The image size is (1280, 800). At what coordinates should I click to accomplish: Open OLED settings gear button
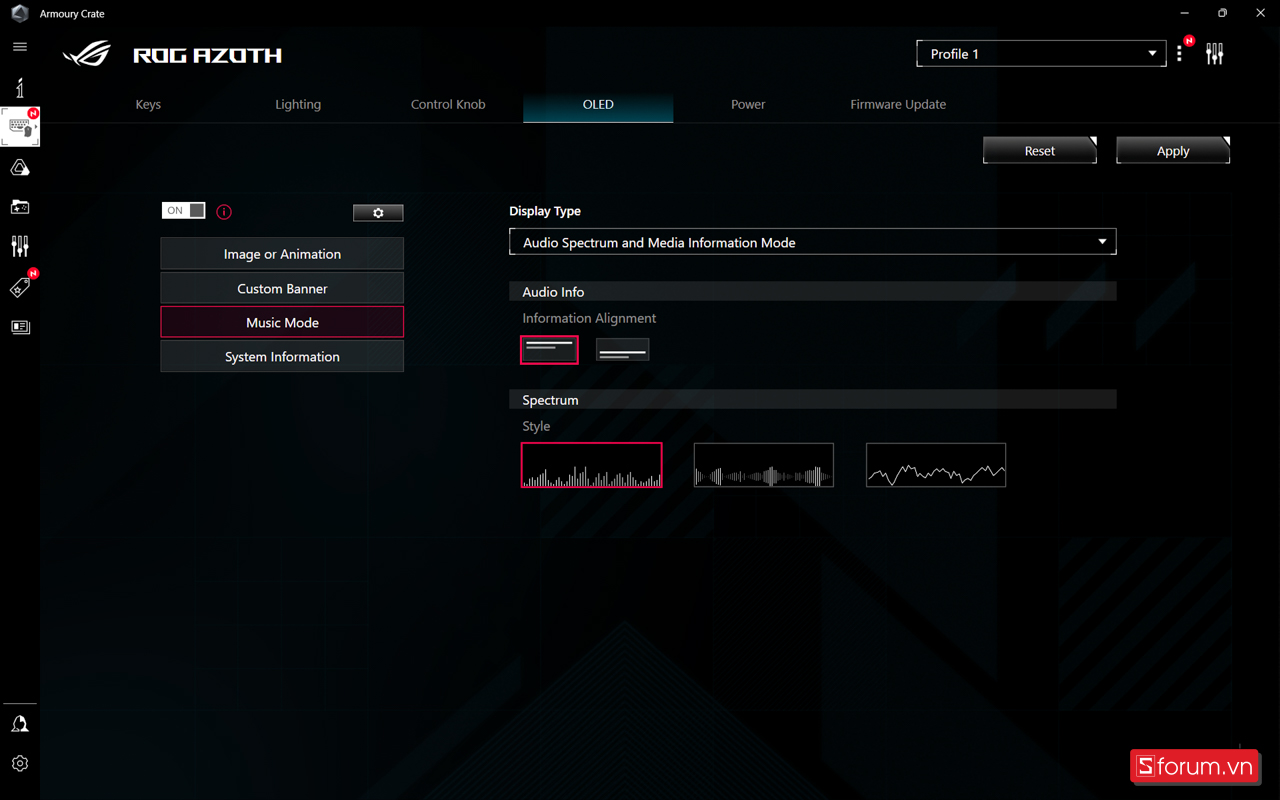378,213
